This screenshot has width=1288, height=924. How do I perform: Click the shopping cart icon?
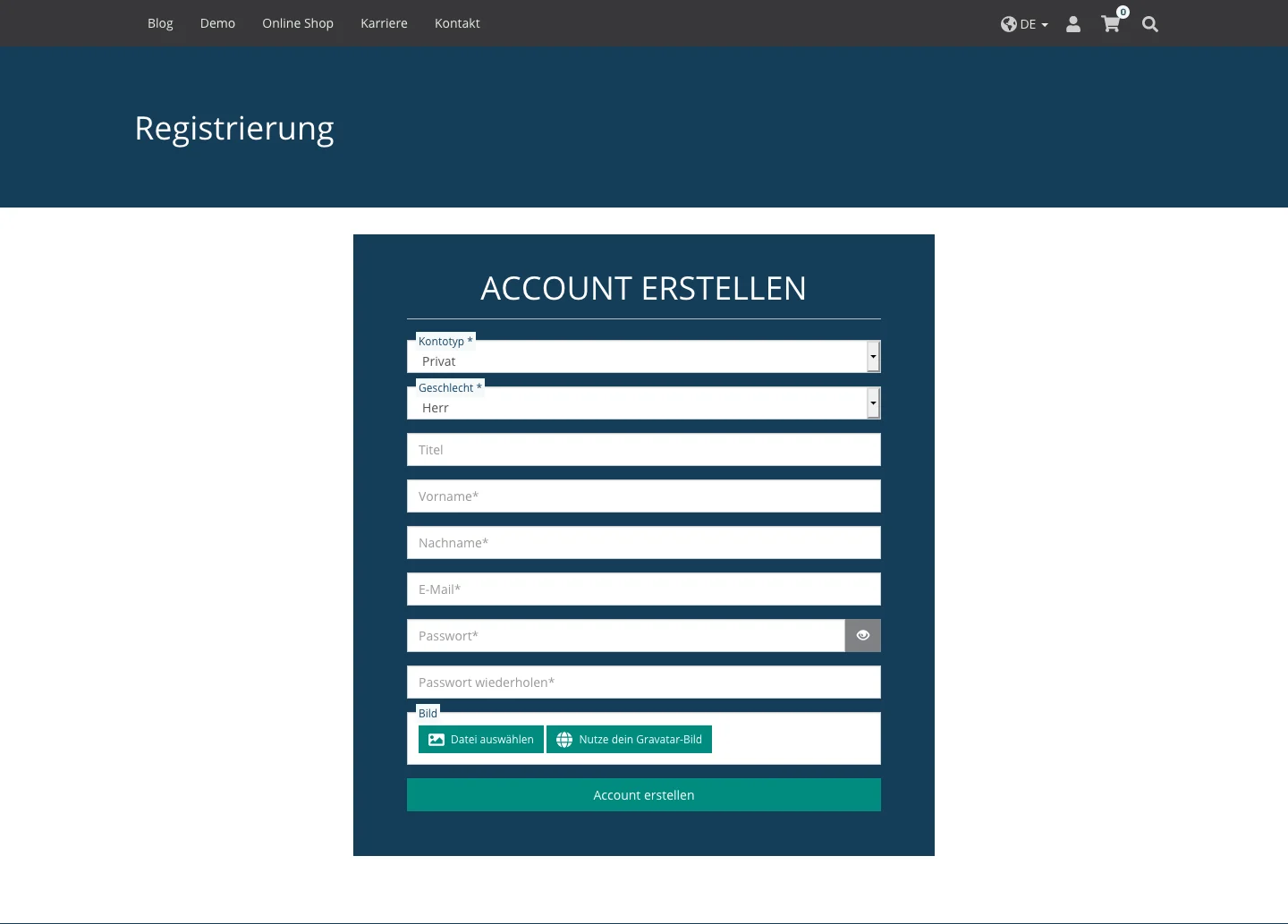(1110, 24)
